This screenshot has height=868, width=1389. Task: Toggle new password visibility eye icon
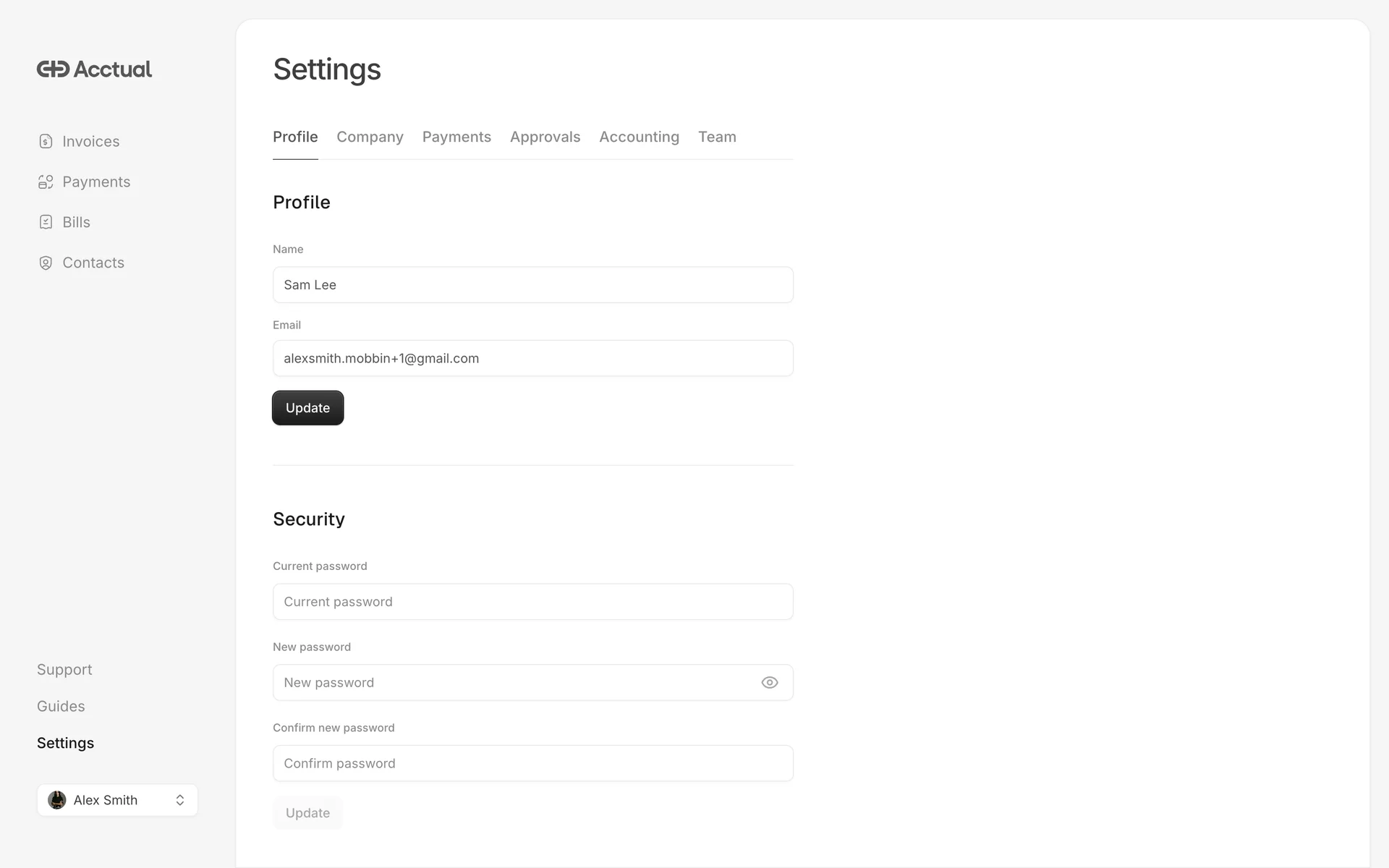click(x=770, y=682)
